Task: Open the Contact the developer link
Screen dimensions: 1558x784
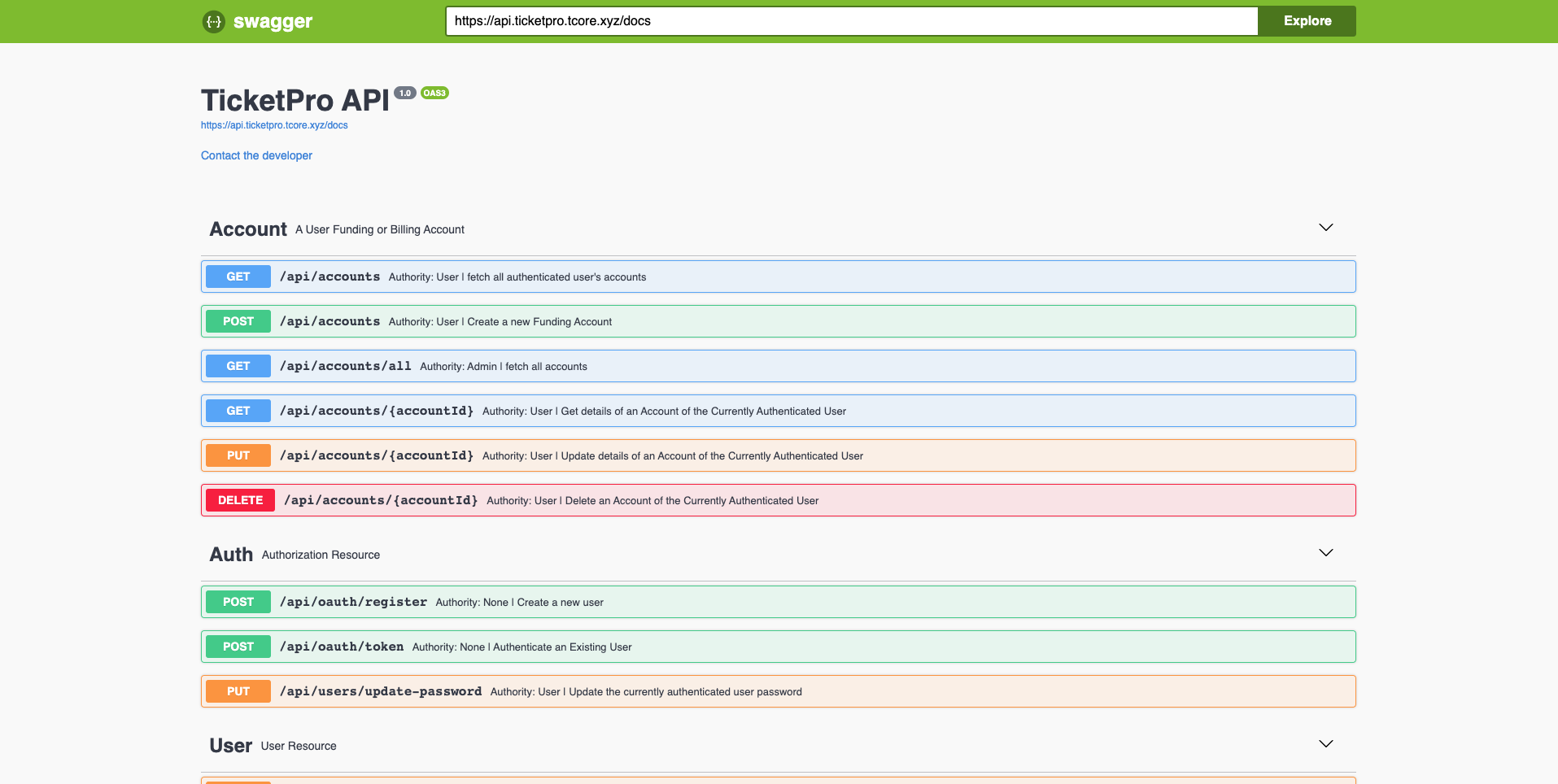Action: point(256,155)
